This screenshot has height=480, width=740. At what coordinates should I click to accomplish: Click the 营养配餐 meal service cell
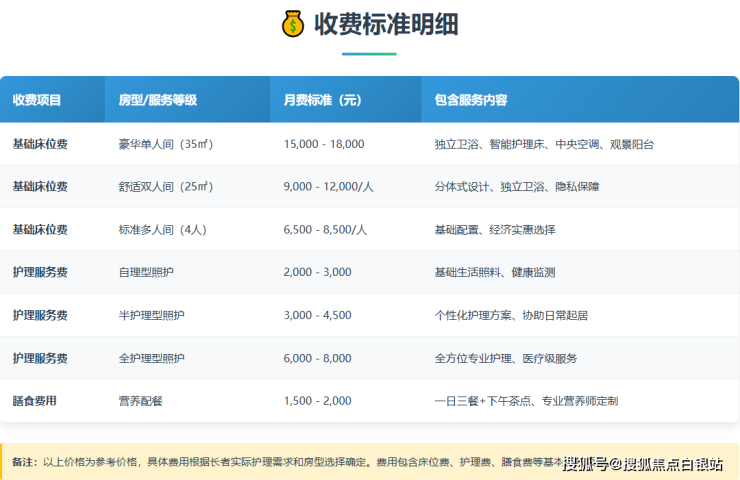point(140,401)
